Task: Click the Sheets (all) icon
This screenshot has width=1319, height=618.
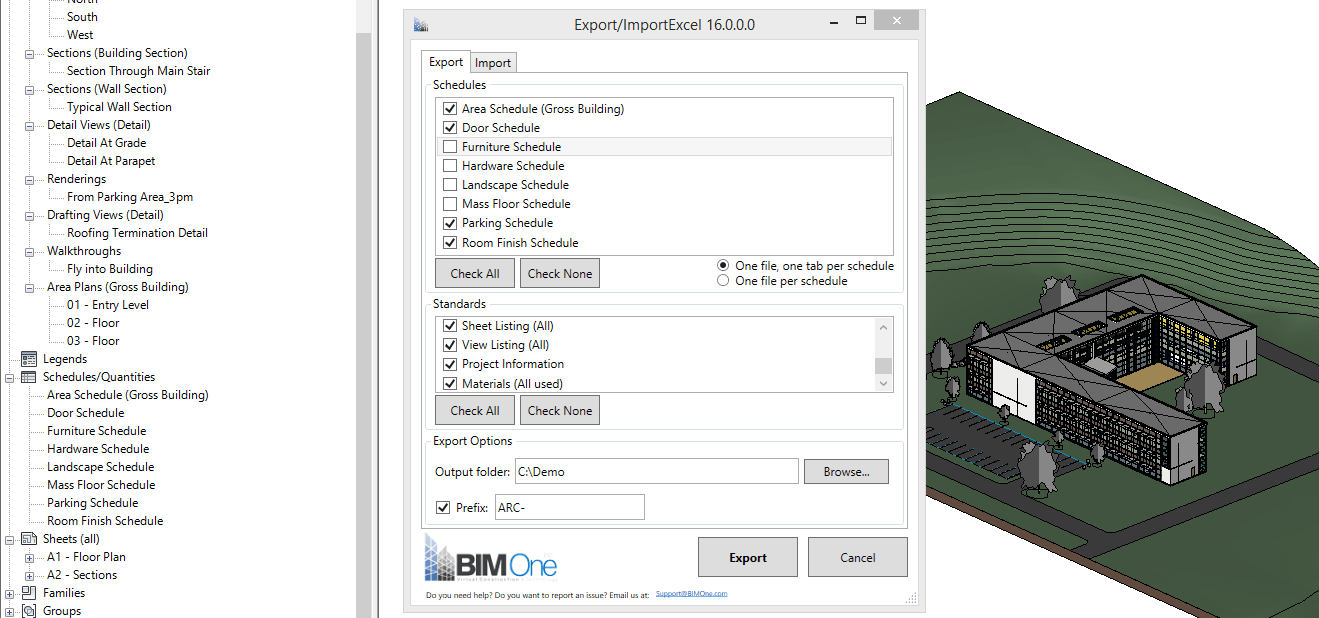Action: (29, 538)
